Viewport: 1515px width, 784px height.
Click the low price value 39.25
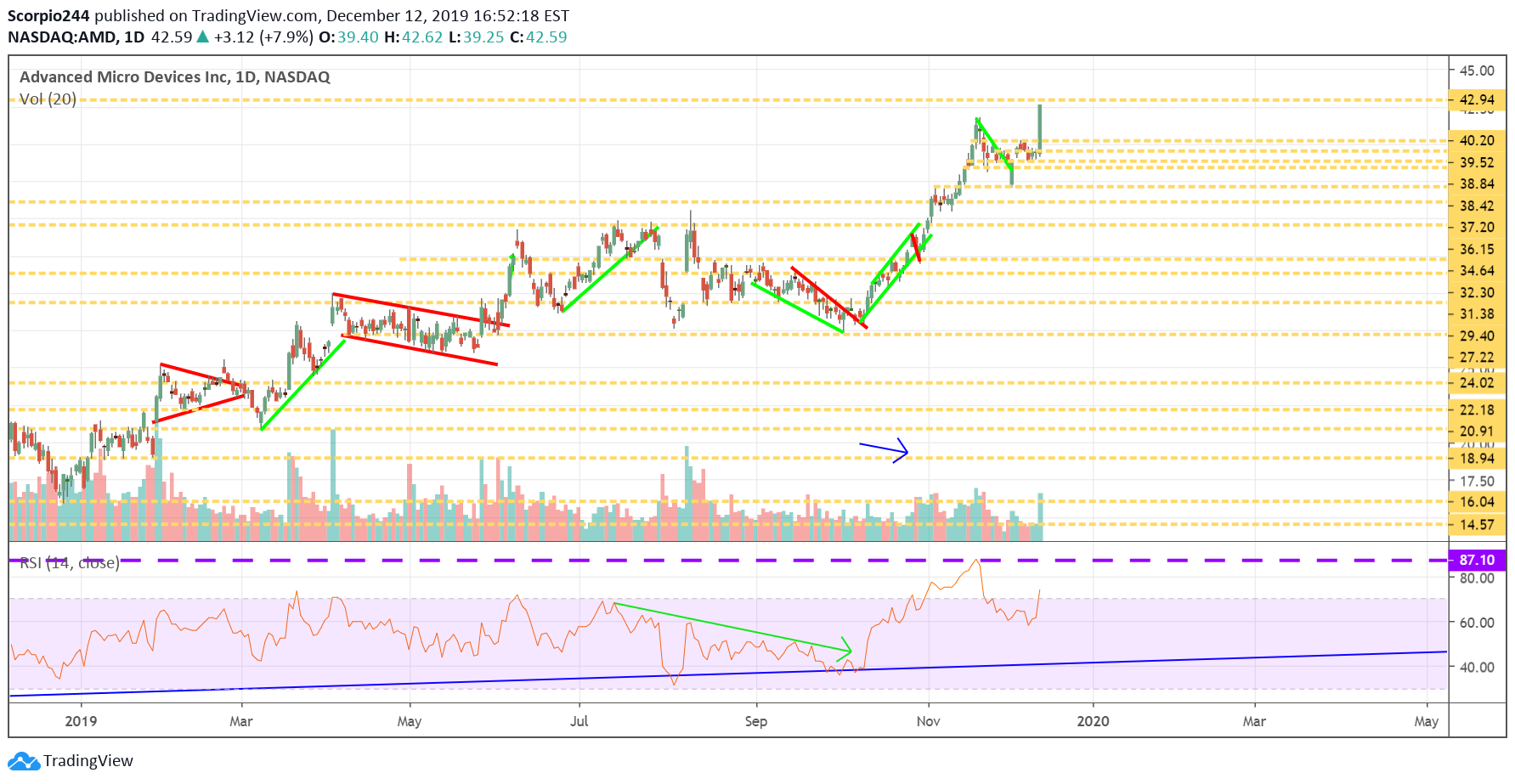click(x=483, y=37)
